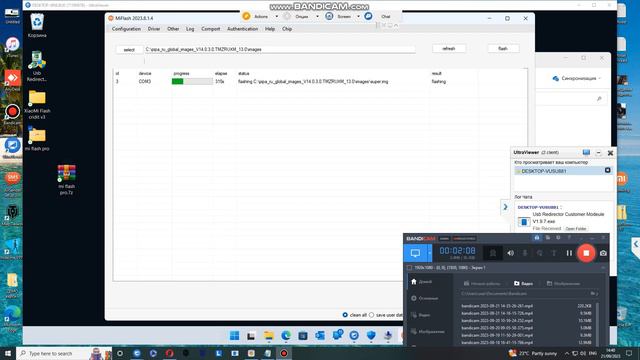This screenshot has width=640, height=360.
Task: Select bandicam 2023-09-21 14-25 video file
Action: 497,306
